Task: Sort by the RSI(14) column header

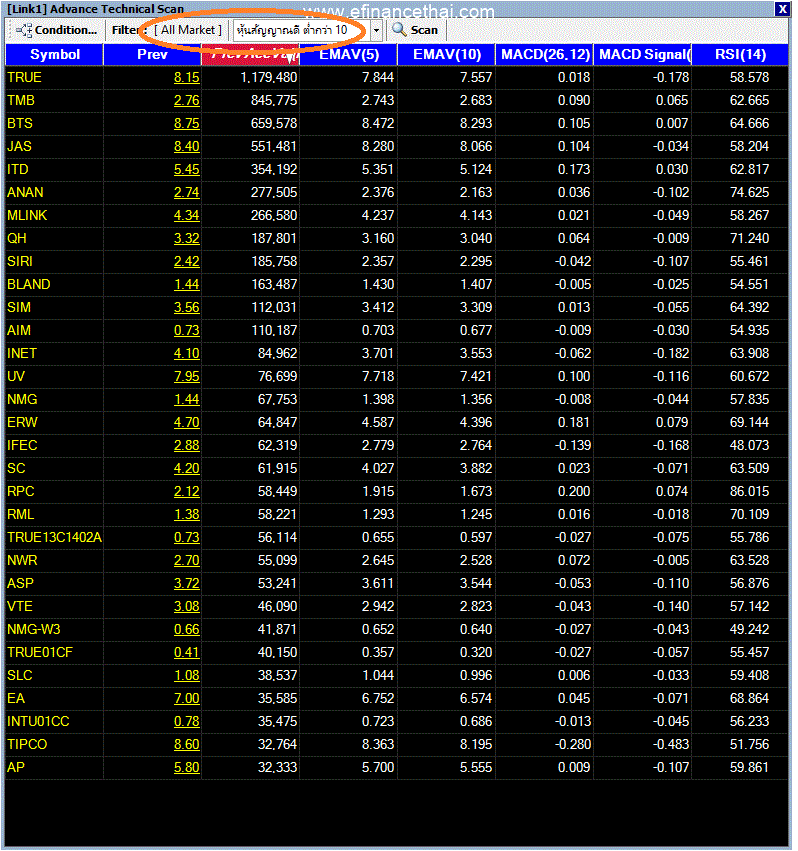Action: [x=740, y=54]
